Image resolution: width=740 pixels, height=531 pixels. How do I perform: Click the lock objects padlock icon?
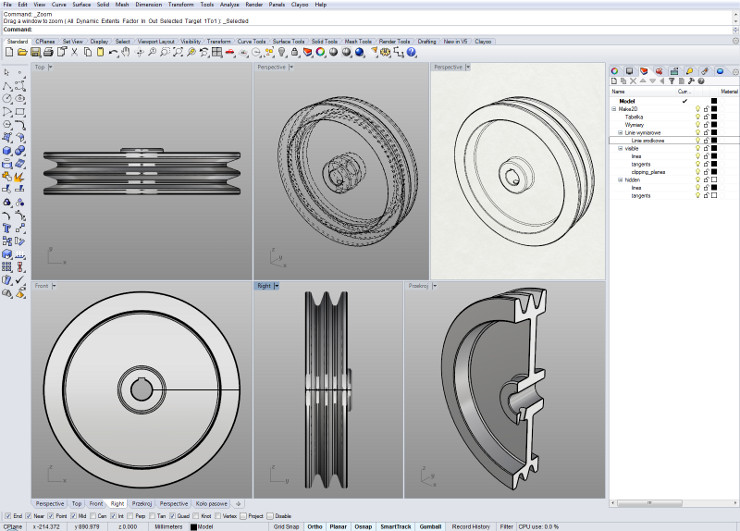(x=294, y=52)
